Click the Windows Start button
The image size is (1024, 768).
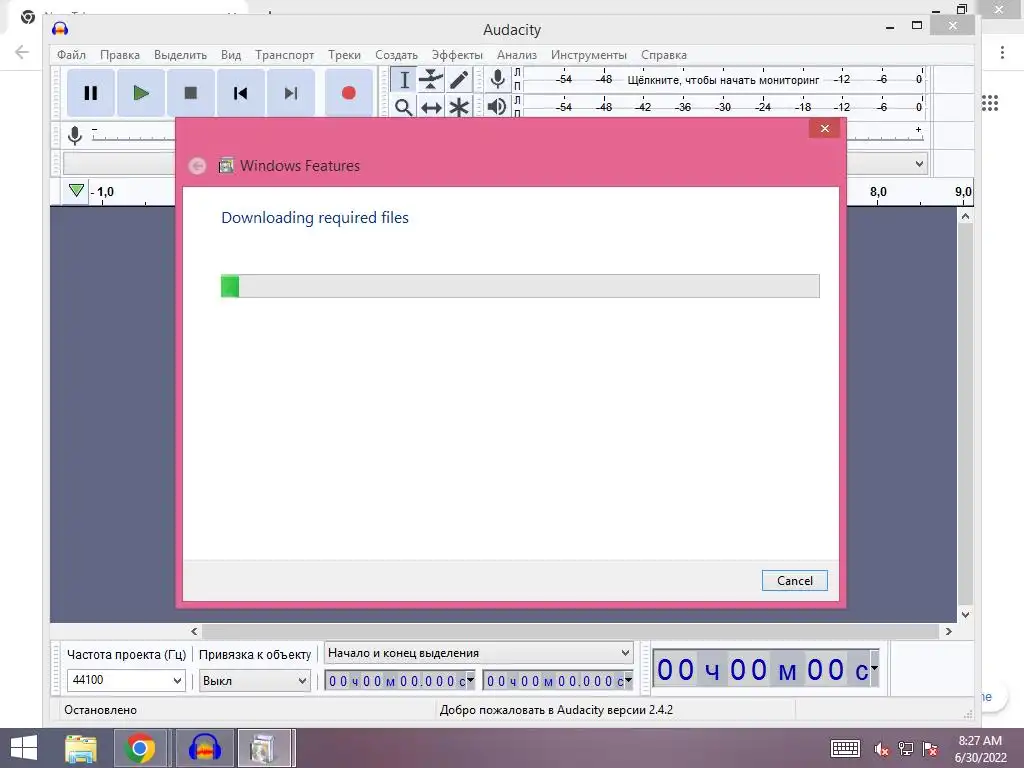24,748
